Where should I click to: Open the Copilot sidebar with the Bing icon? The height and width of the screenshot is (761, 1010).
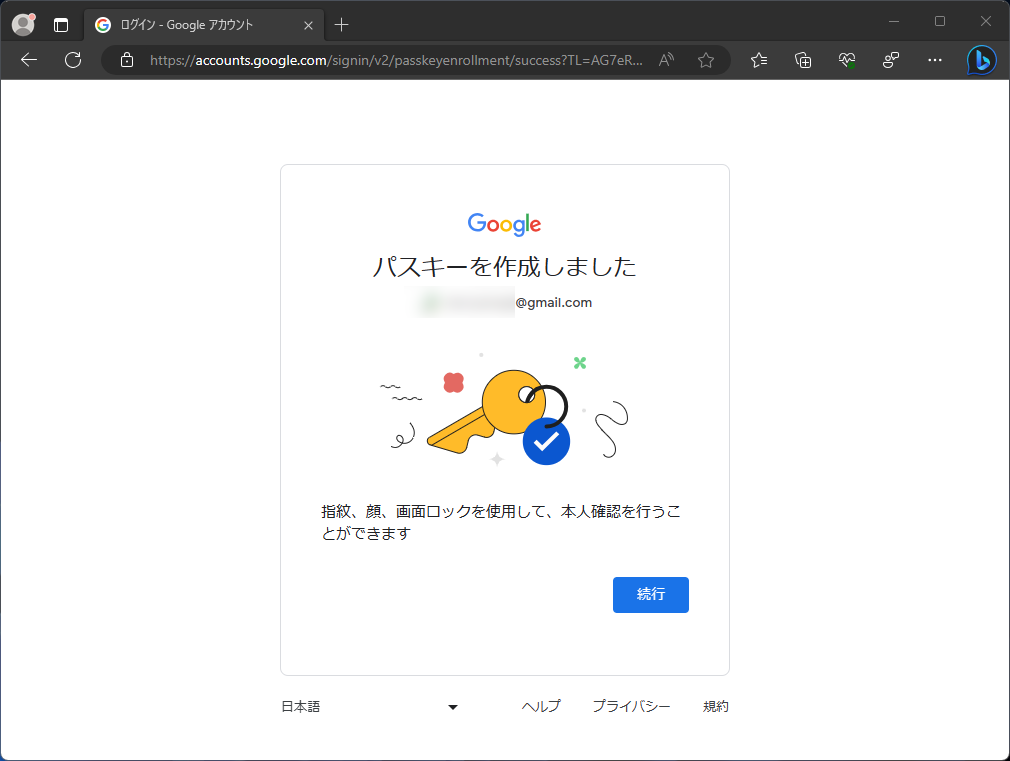pos(981,60)
